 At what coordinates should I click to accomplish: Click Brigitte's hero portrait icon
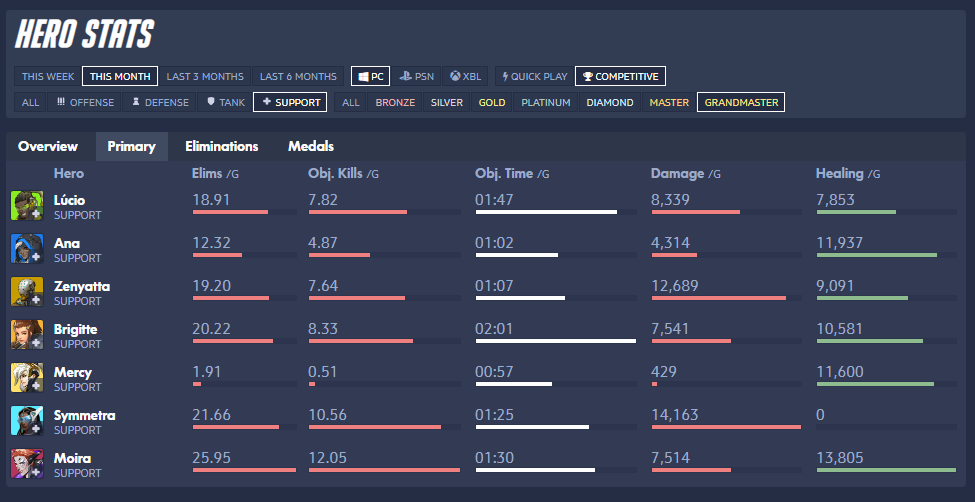(27, 335)
